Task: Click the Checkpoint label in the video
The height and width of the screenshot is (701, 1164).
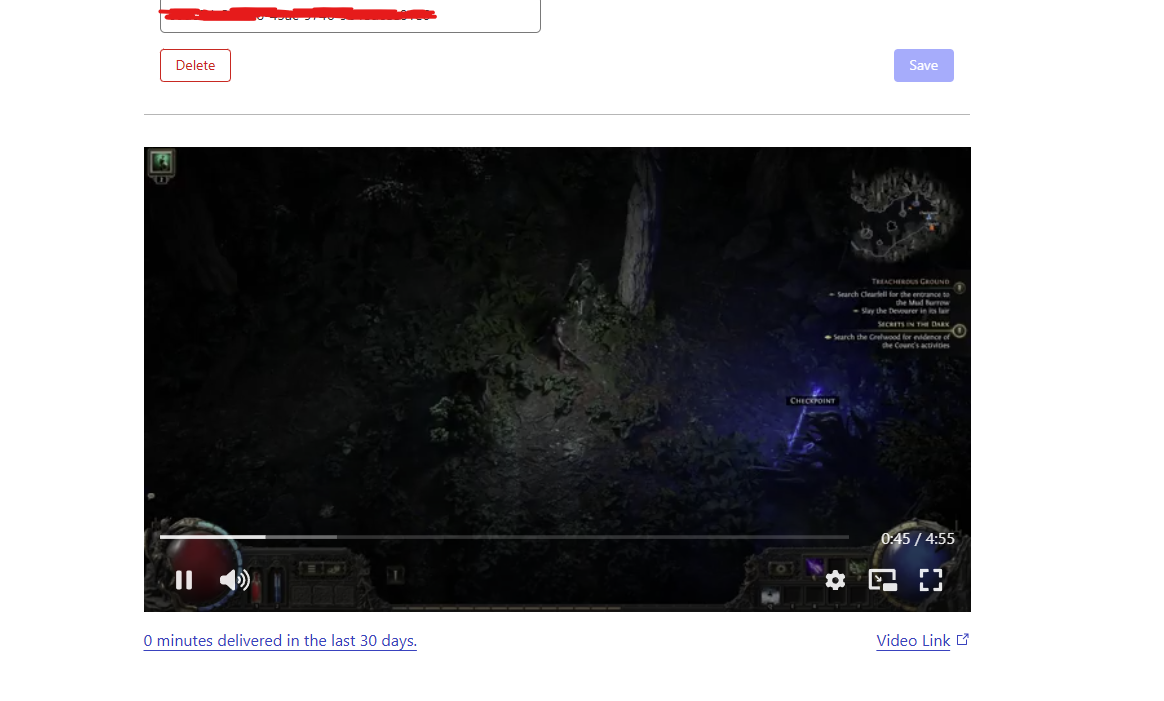Action: [x=812, y=401]
